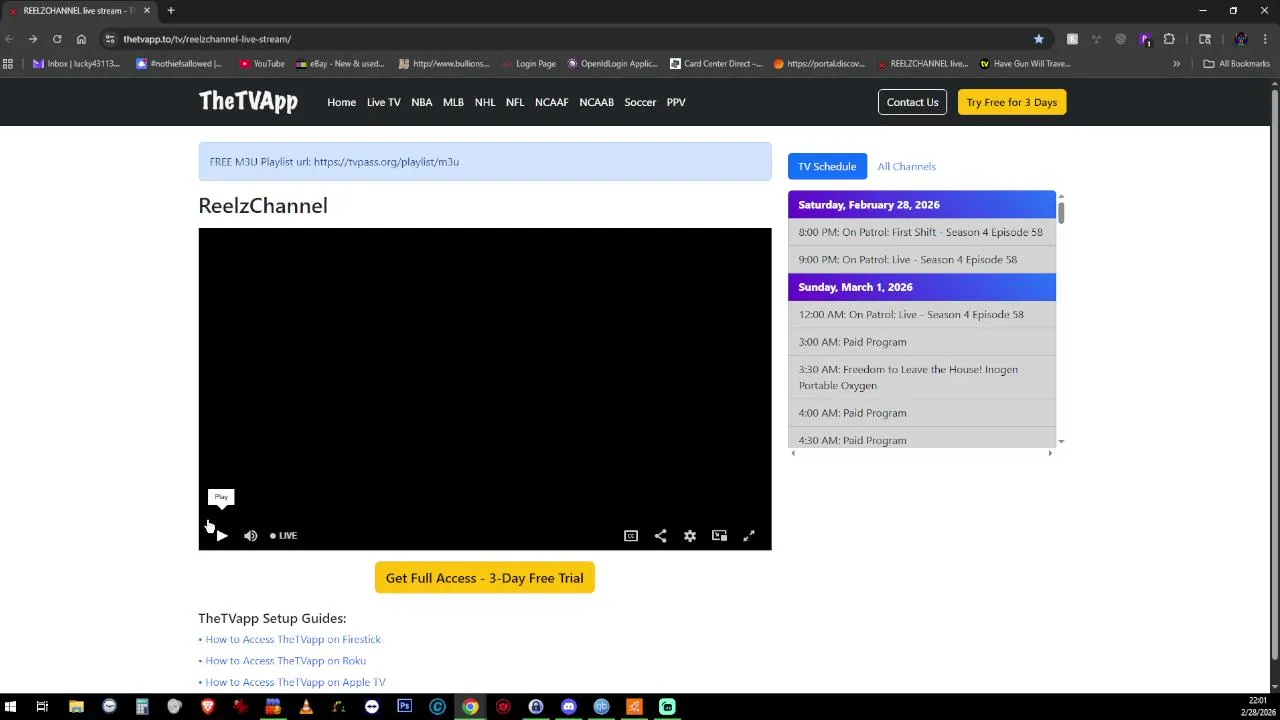This screenshot has height=720, width=1280.
Task: Open the Chrome extensions puzzle icon
Action: (x=1169, y=39)
